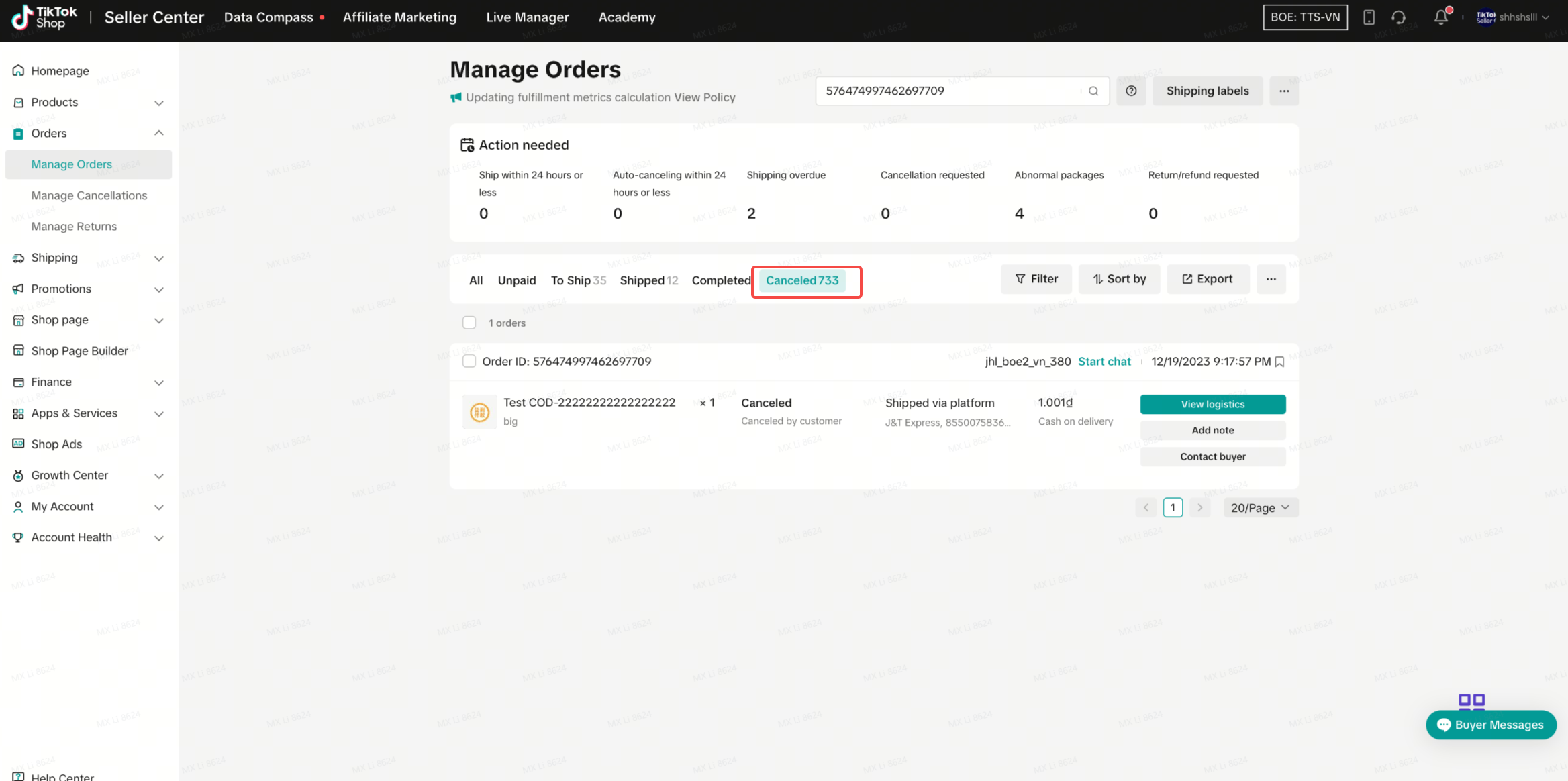Click the bookmark flag icon on order
1568x781 pixels.
click(1279, 362)
